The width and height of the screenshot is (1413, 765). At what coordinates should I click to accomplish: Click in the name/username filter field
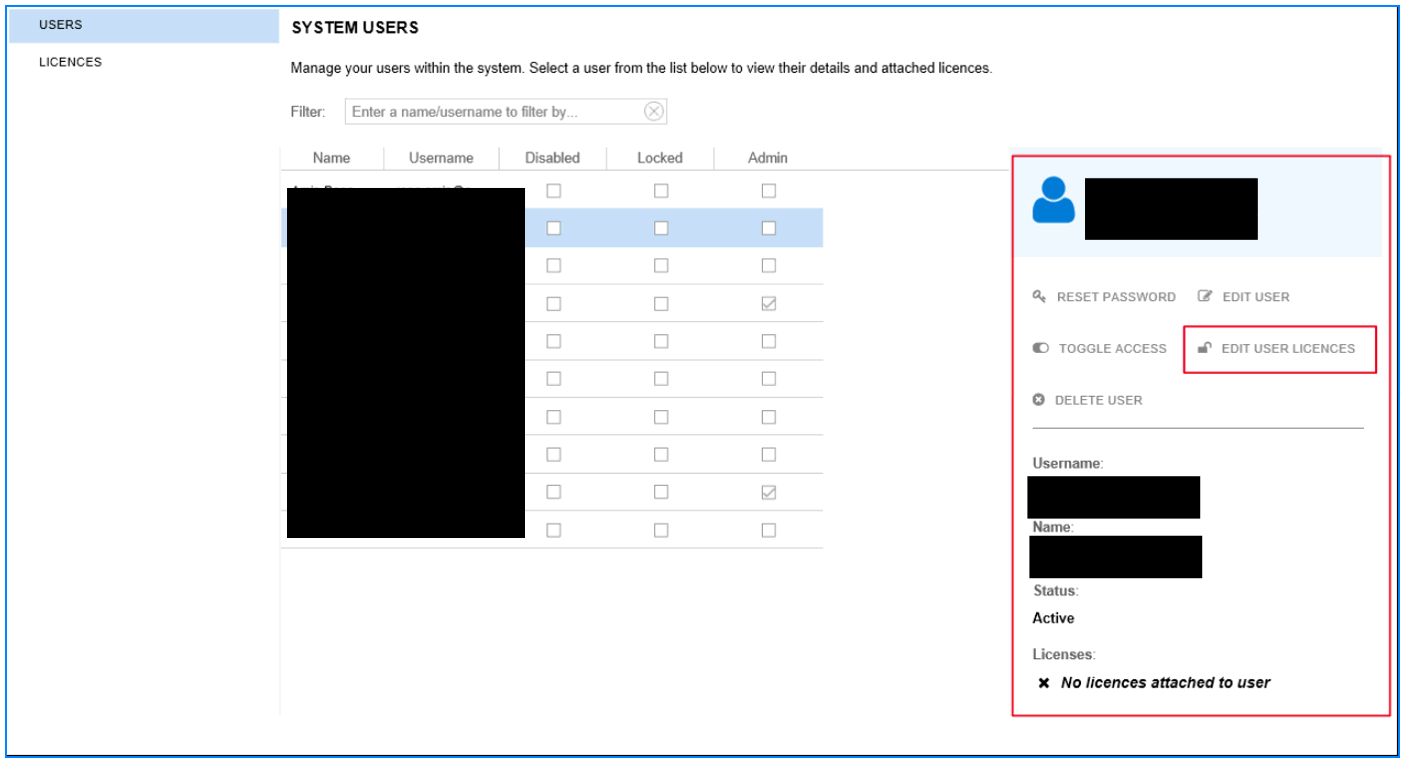pyautogui.click(x=495, y=111)
